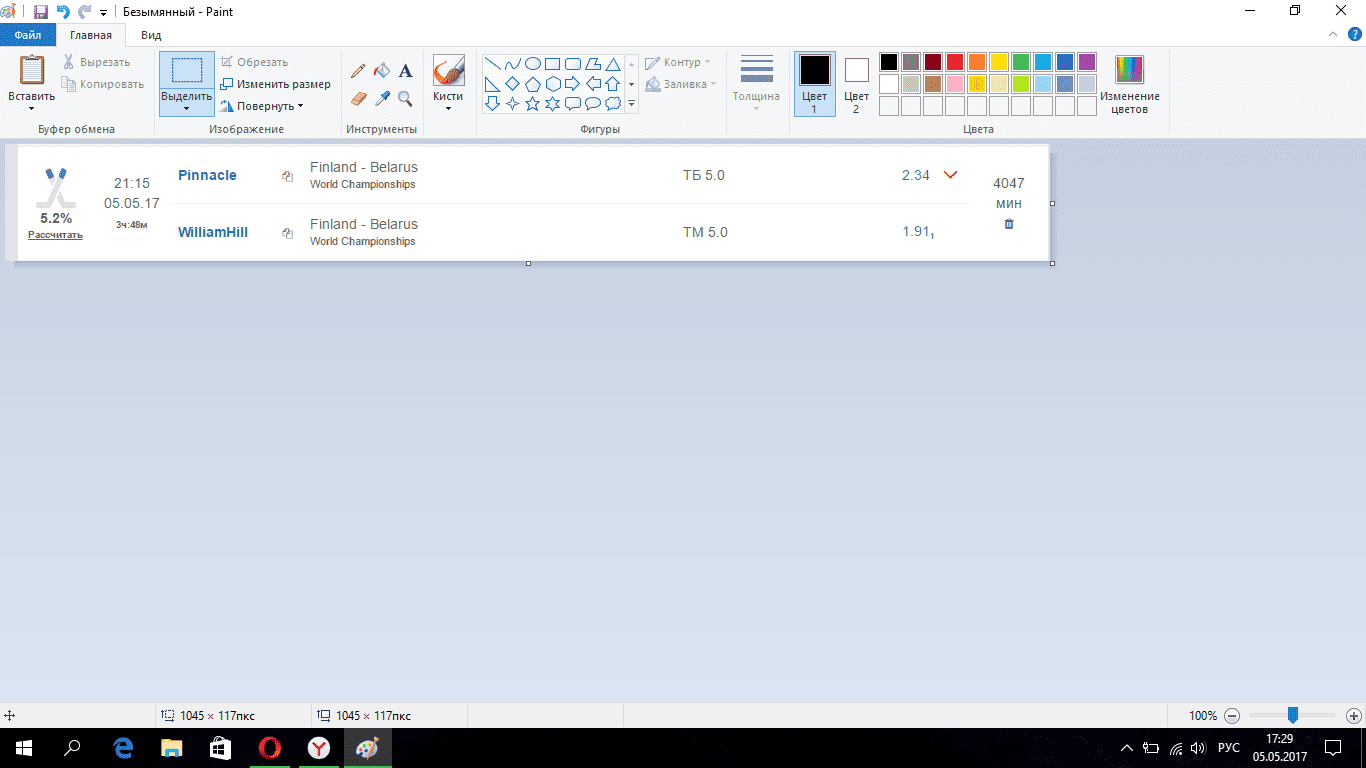Image resolution: width=1366 pixels, height=768 pixels.
Task: Select the Color picker eyedropper tool
Action: [382, 98]
